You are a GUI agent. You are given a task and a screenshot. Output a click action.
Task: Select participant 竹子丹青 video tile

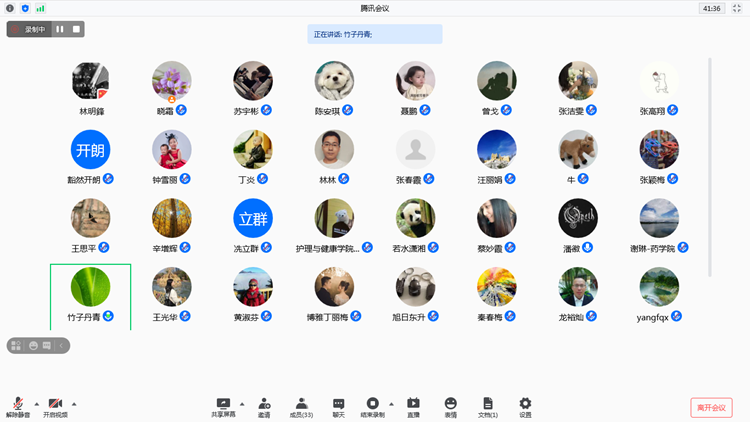(90, 296)
